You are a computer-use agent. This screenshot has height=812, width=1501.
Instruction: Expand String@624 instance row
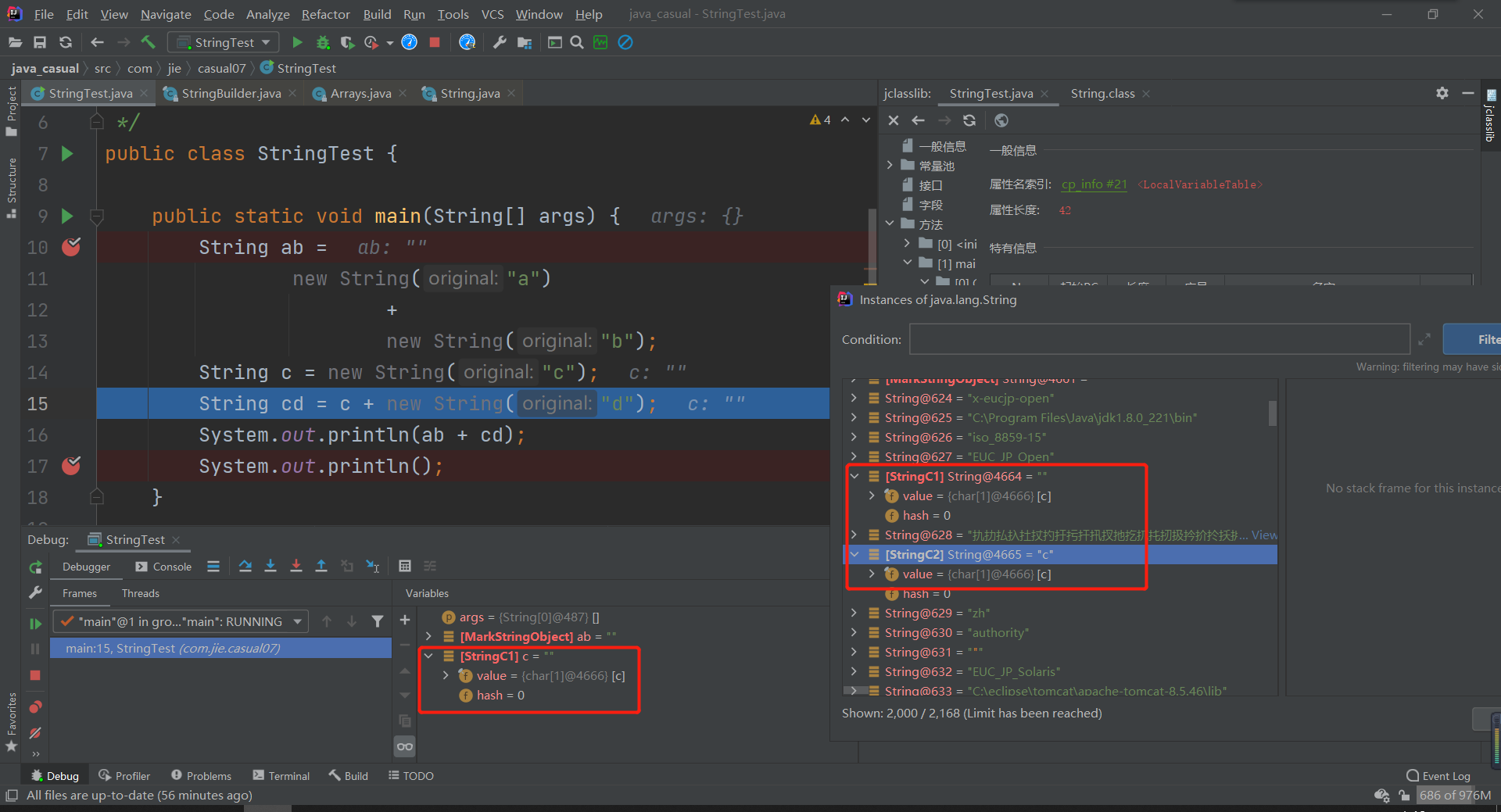(854, 398)
